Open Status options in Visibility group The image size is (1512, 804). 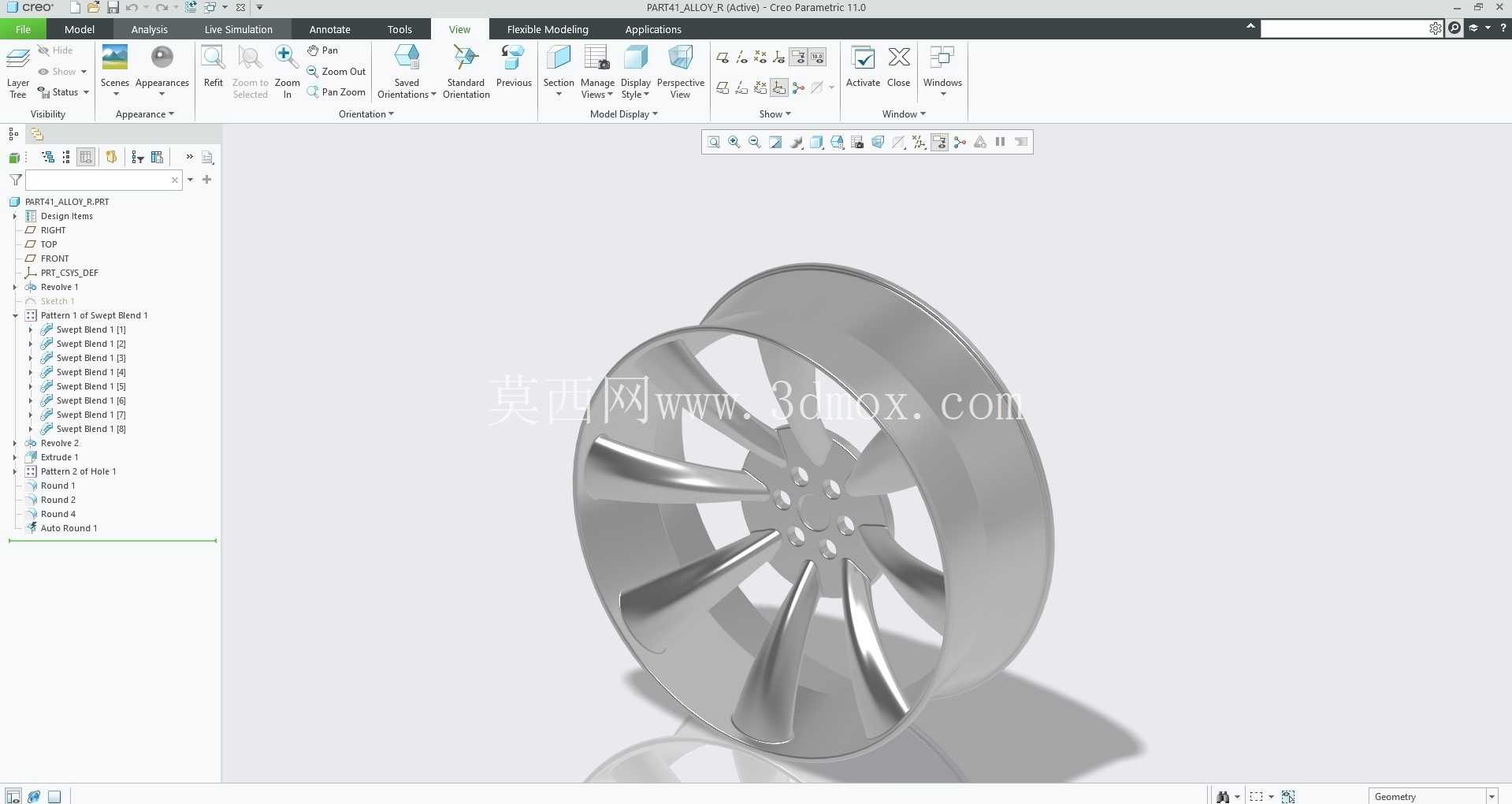64,92
